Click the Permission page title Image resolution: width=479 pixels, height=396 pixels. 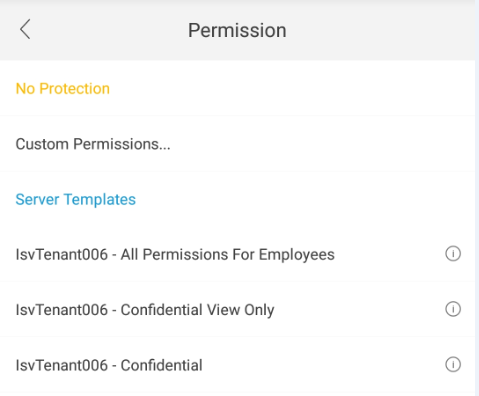tap(237, 30)
